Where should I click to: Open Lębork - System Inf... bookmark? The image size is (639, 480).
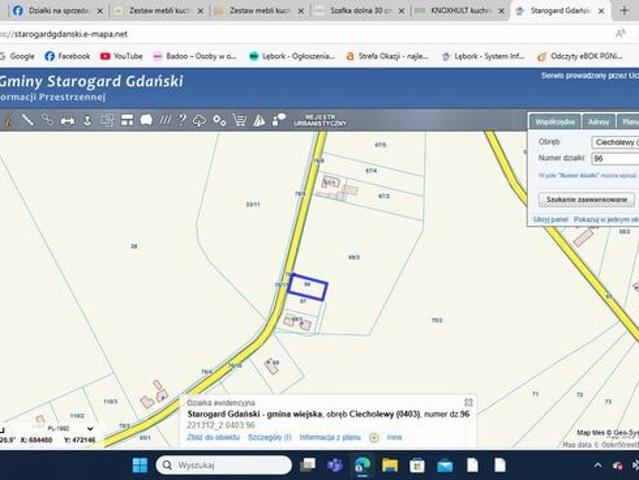[x=483, y=56]
